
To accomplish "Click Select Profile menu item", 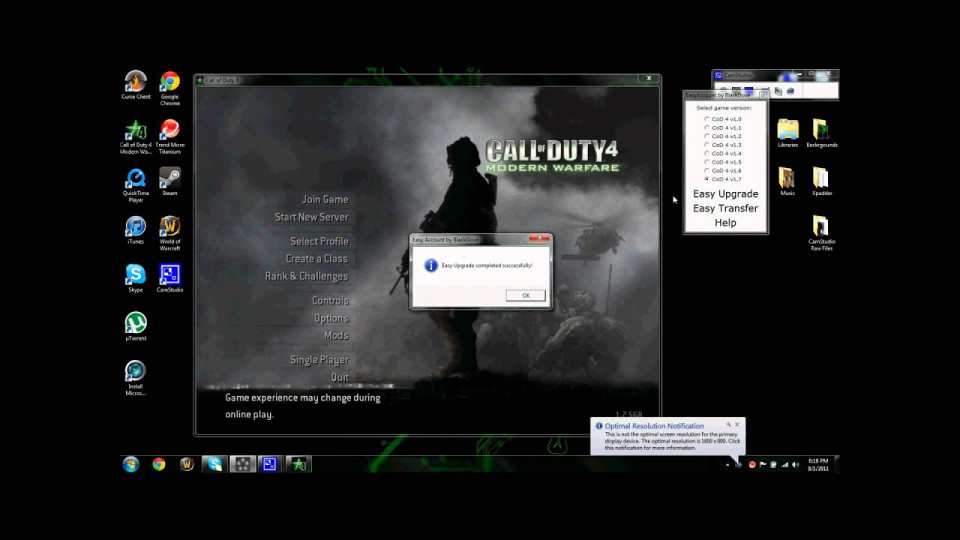I will pyautogui.click(x=319, y=241).
